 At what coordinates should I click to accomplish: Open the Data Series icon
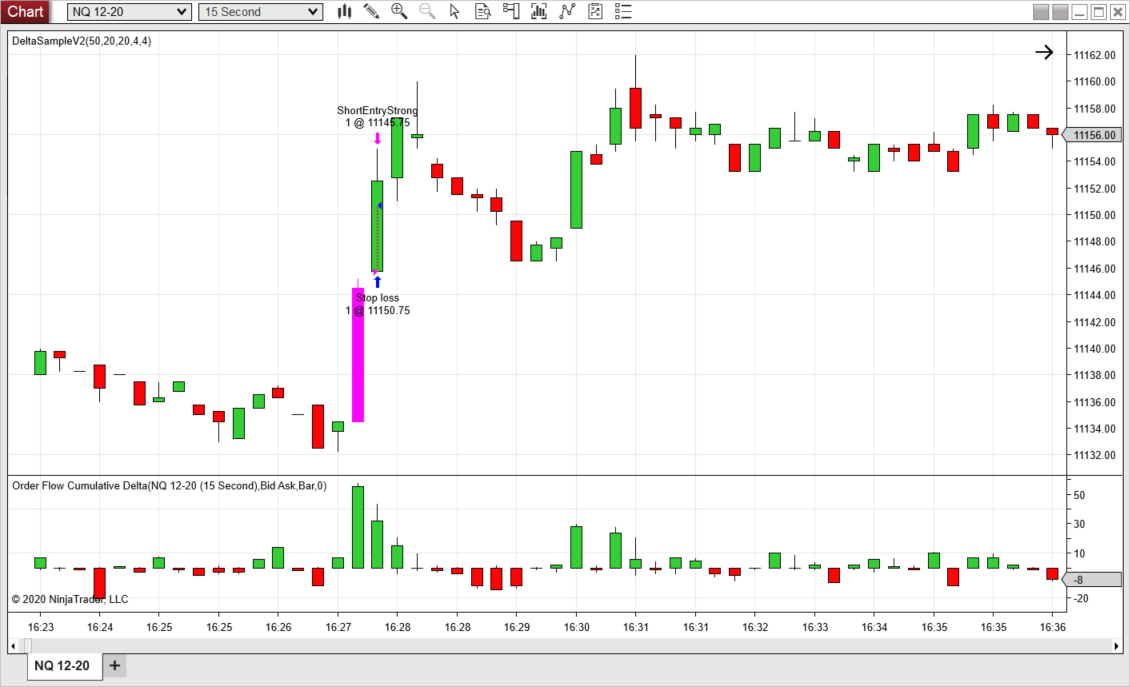coord(538,12)
